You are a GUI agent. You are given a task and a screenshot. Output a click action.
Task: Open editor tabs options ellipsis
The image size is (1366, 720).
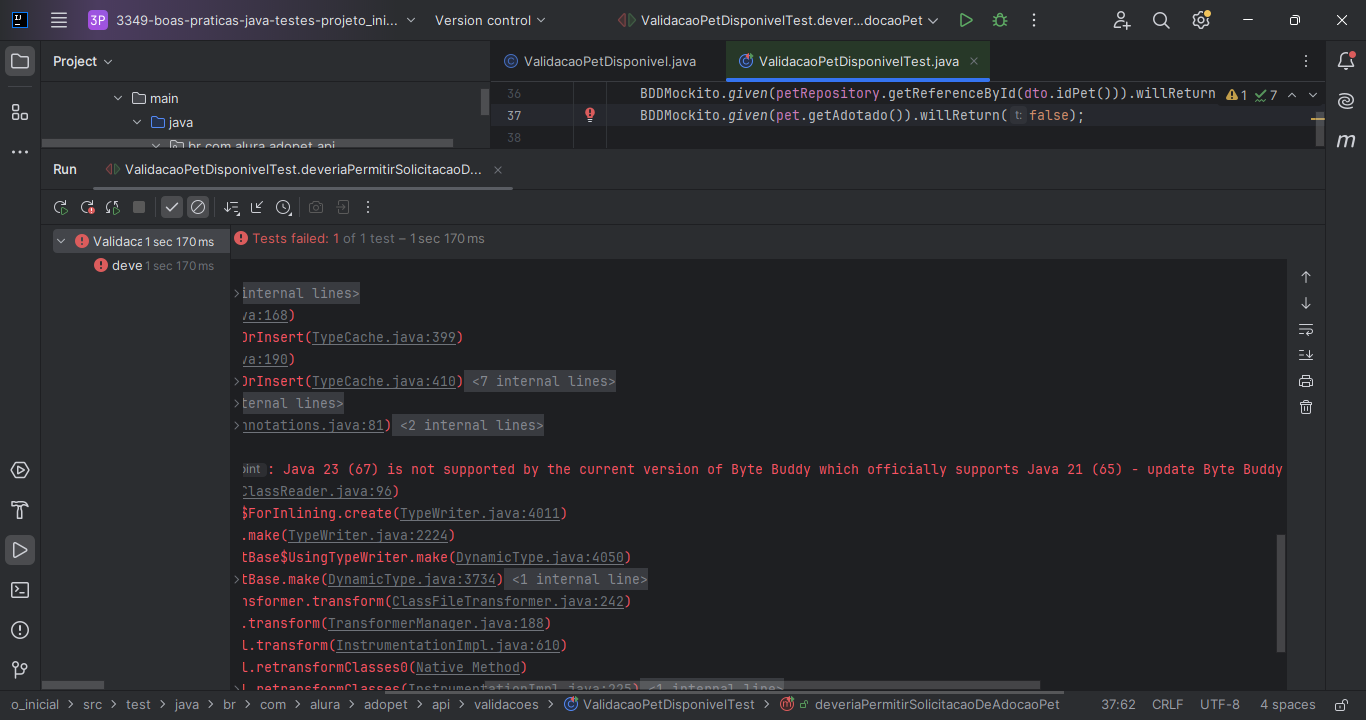[x=1306, y=61]
